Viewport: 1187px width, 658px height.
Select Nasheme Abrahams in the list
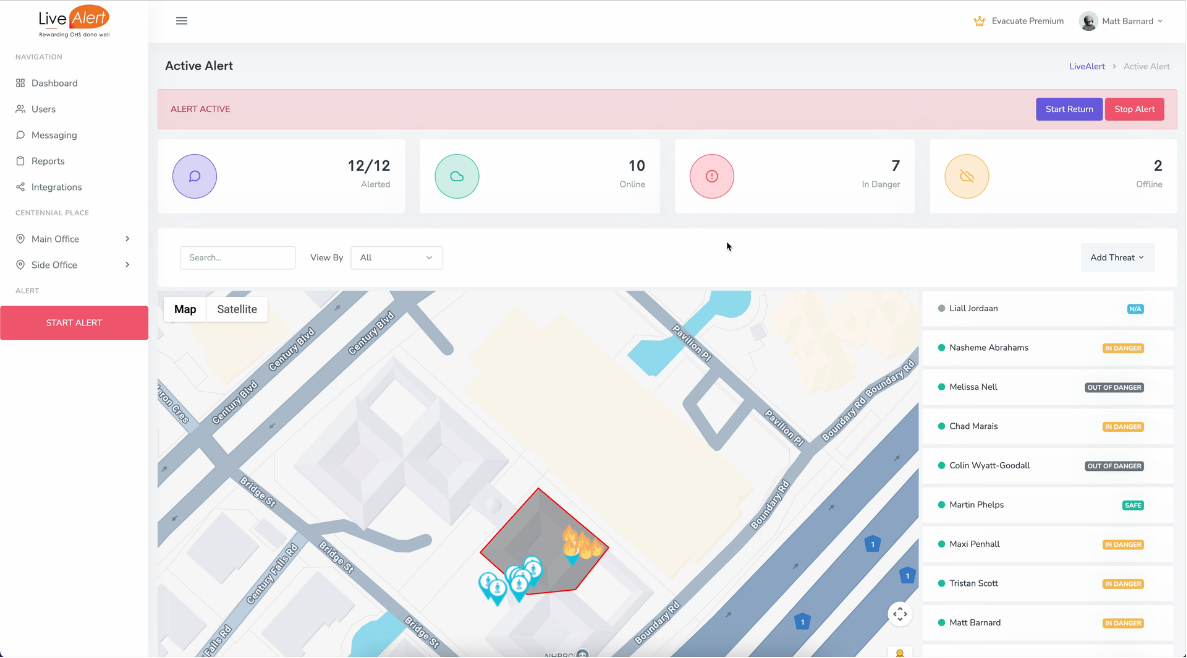[x=1048, y=348]
